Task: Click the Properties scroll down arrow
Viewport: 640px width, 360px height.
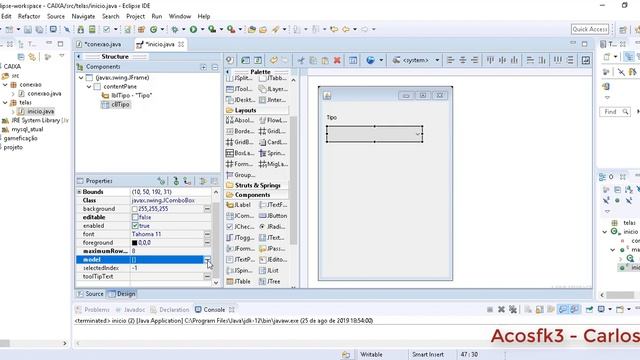Action: click(x=216, y=282)
